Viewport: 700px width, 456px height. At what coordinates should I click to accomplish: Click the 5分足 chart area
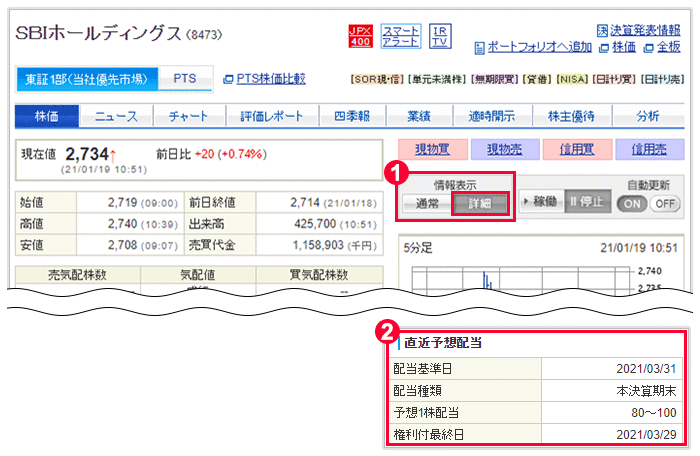(540, 266)
